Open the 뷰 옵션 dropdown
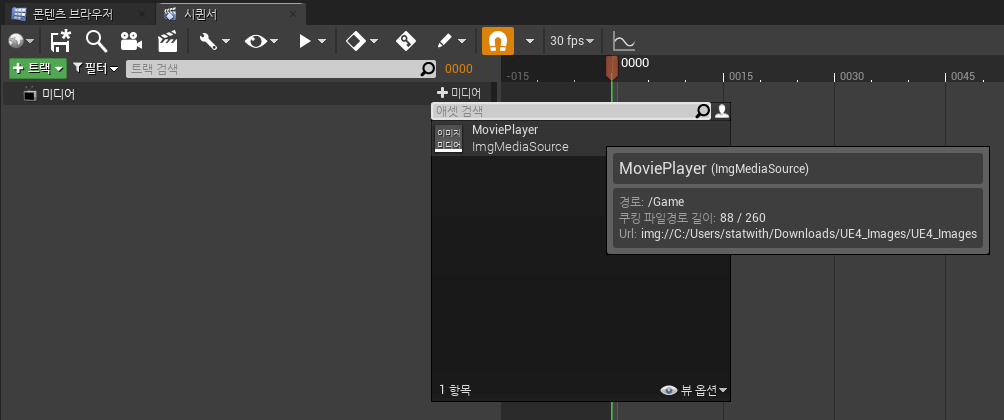Screen dimensions: 1004x420 point(694,390)
